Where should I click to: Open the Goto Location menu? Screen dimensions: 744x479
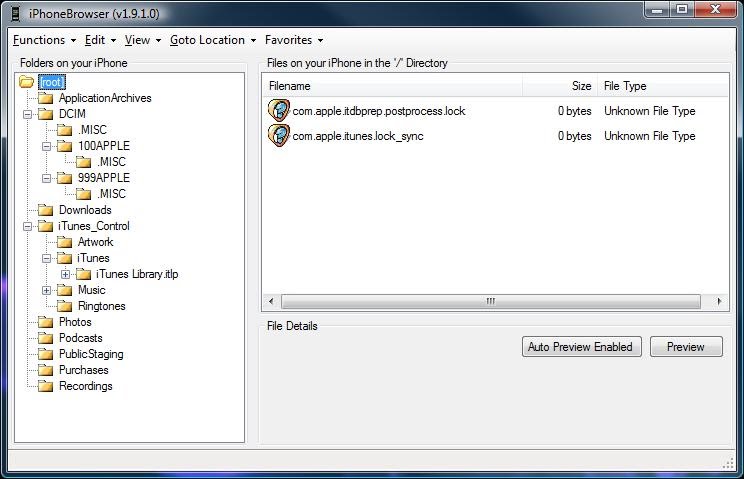click(213, 40)
